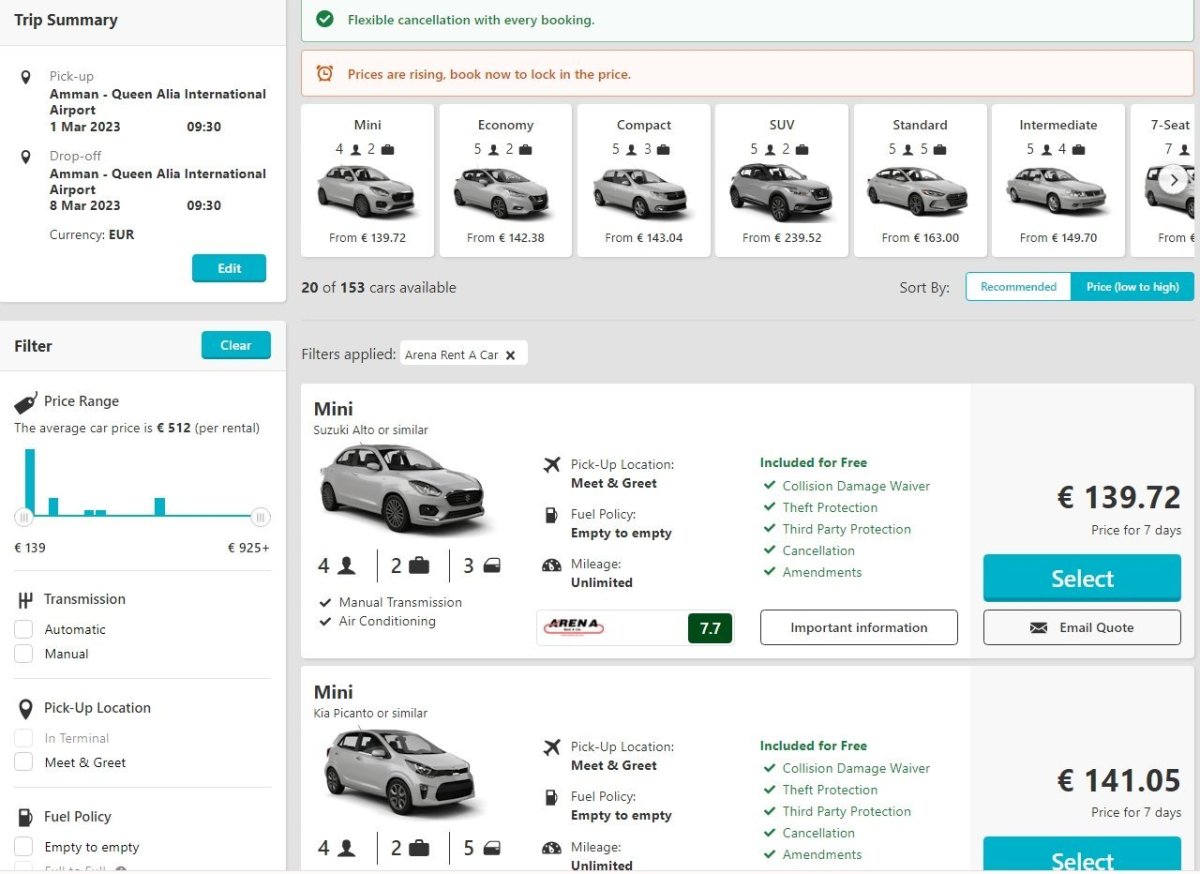Click the price tag icon beside Price Range
Image resolution: width=1200 pixels, height=874 pixels.
tap(26, 402)
